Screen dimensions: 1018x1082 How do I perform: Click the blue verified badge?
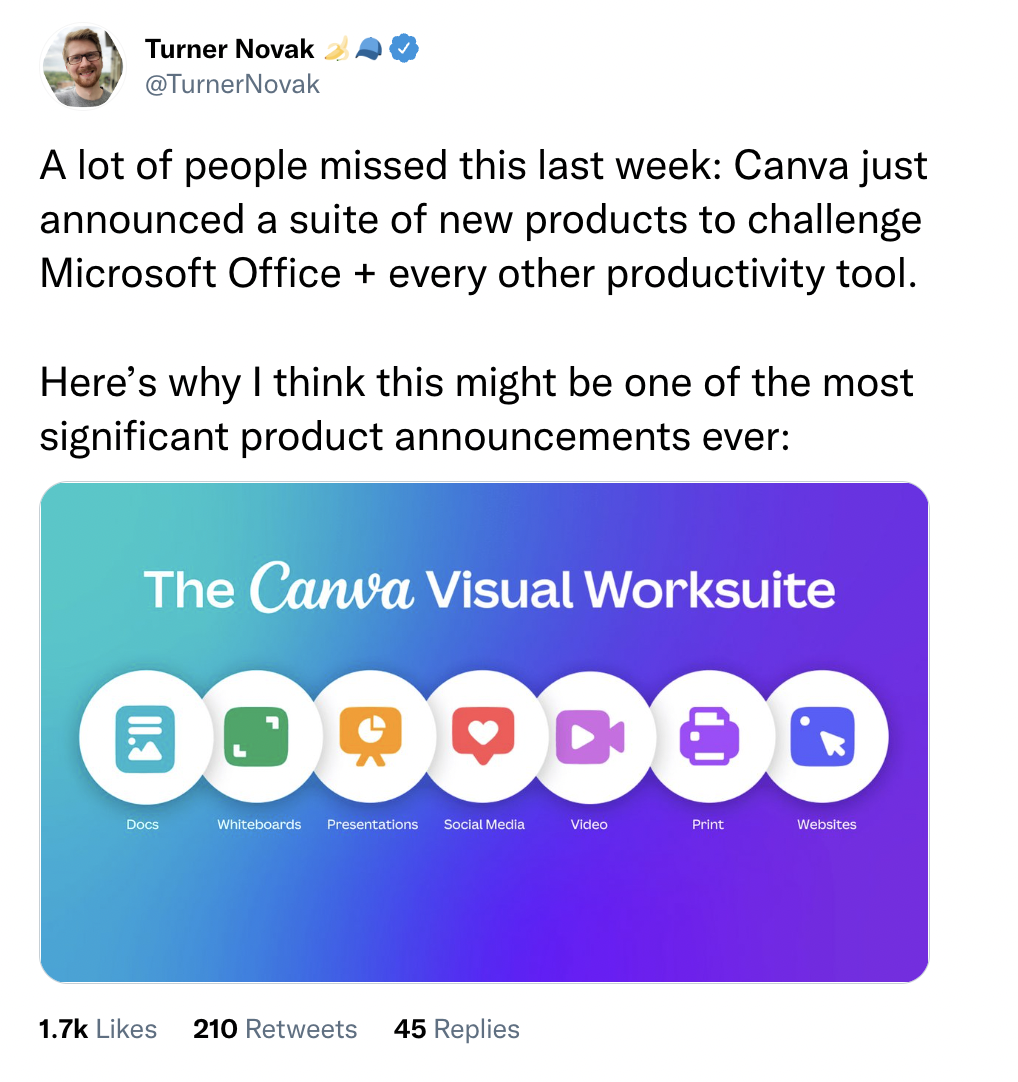click(x=404, y=48)
